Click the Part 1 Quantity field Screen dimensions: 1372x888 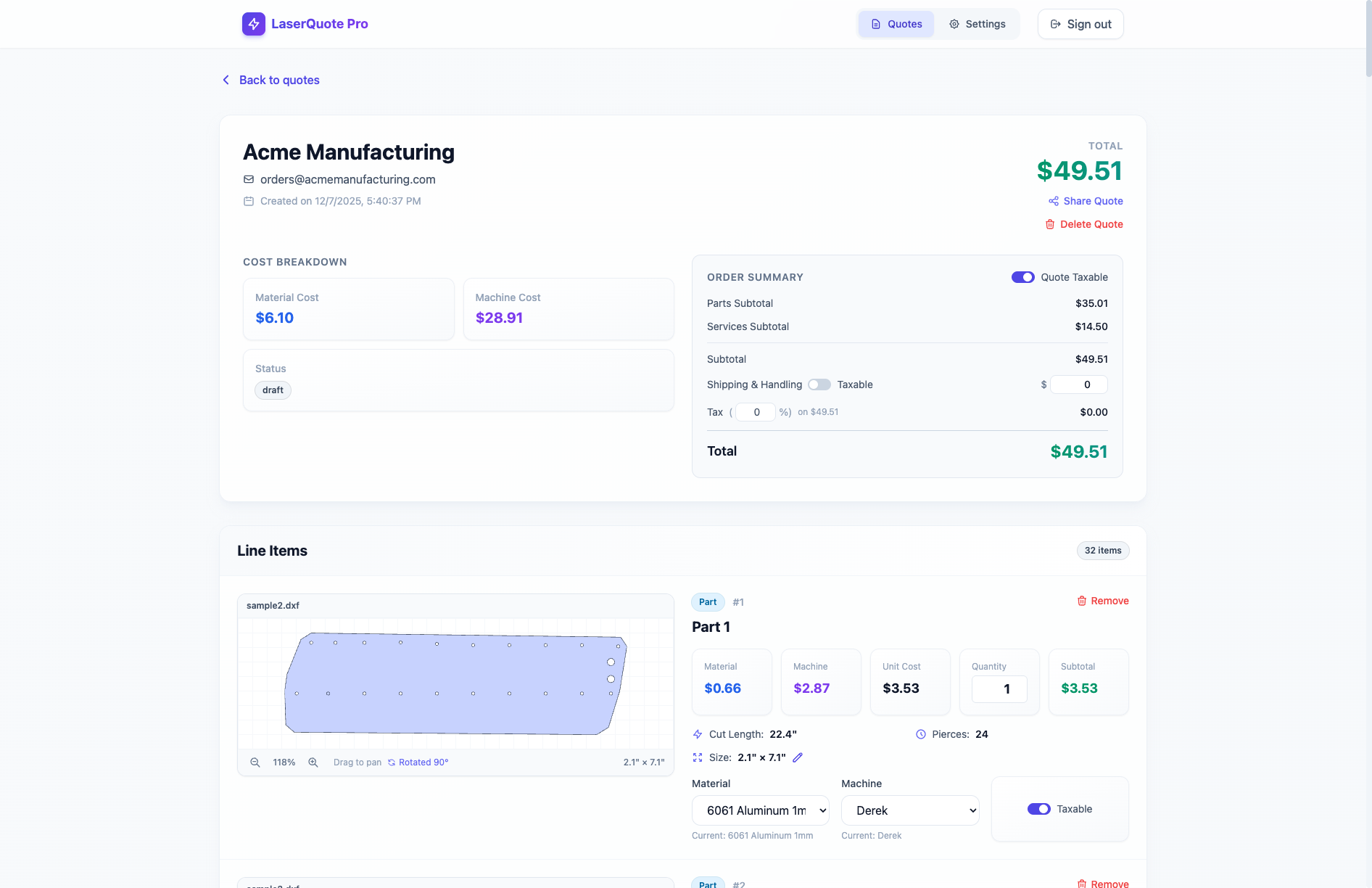click(999, 689)
